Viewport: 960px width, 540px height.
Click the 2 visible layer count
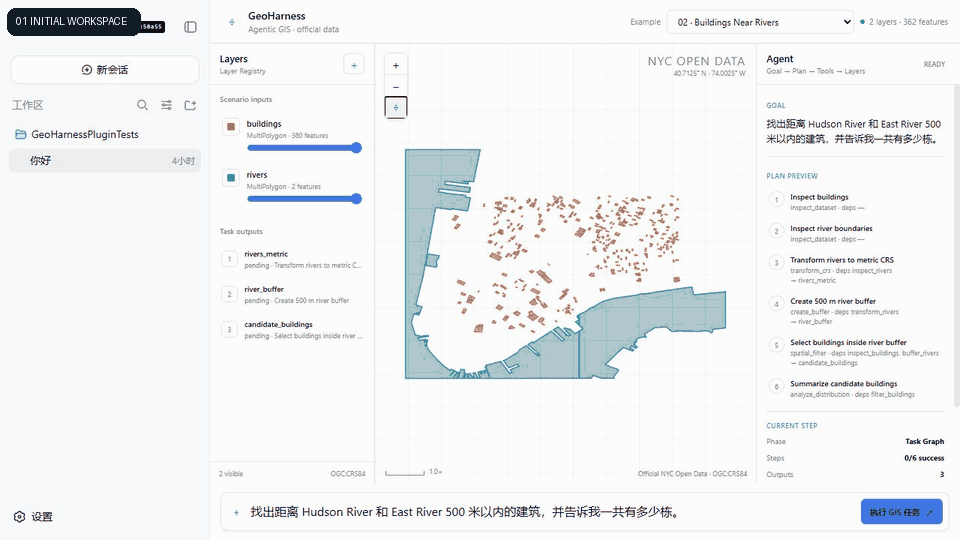coord(231,474)
